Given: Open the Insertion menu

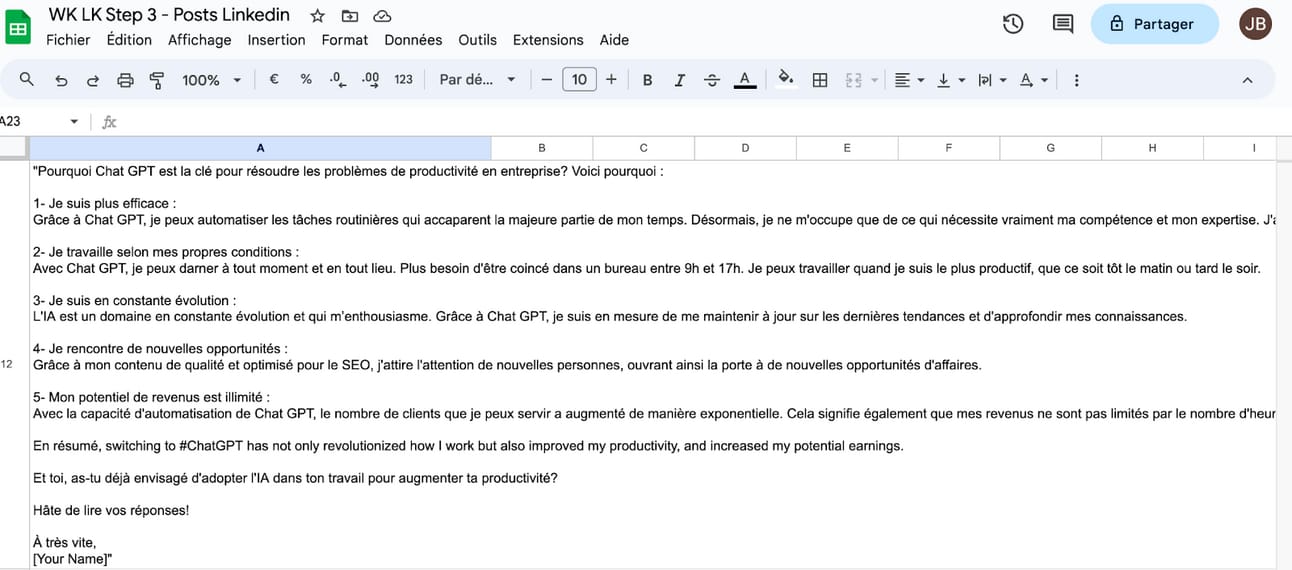Looking at the screenshot, I should 276,40.
